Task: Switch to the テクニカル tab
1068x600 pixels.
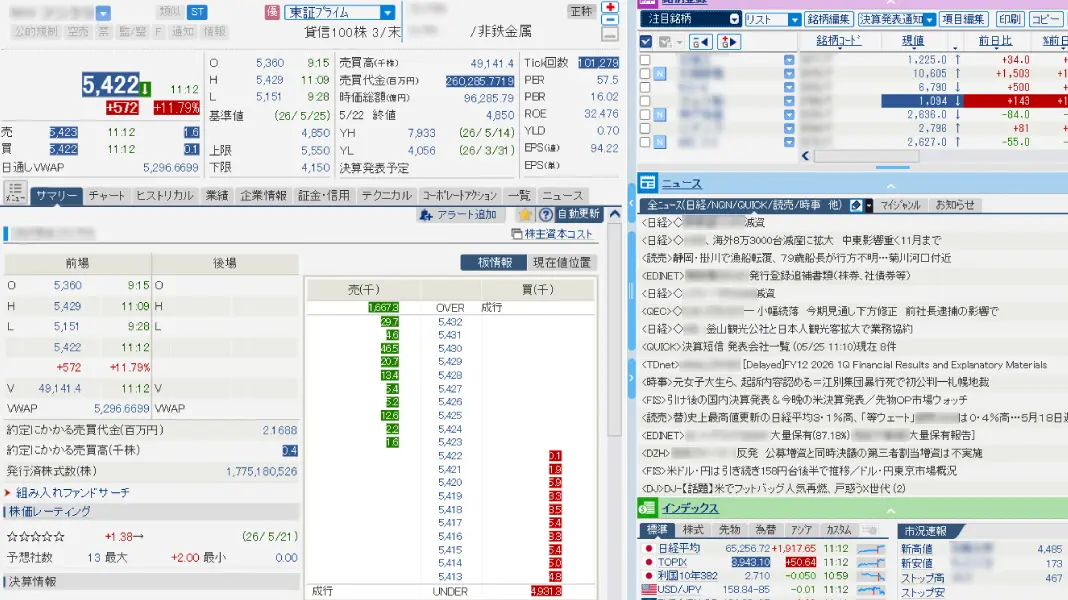Action: click(x=387, y=195)
